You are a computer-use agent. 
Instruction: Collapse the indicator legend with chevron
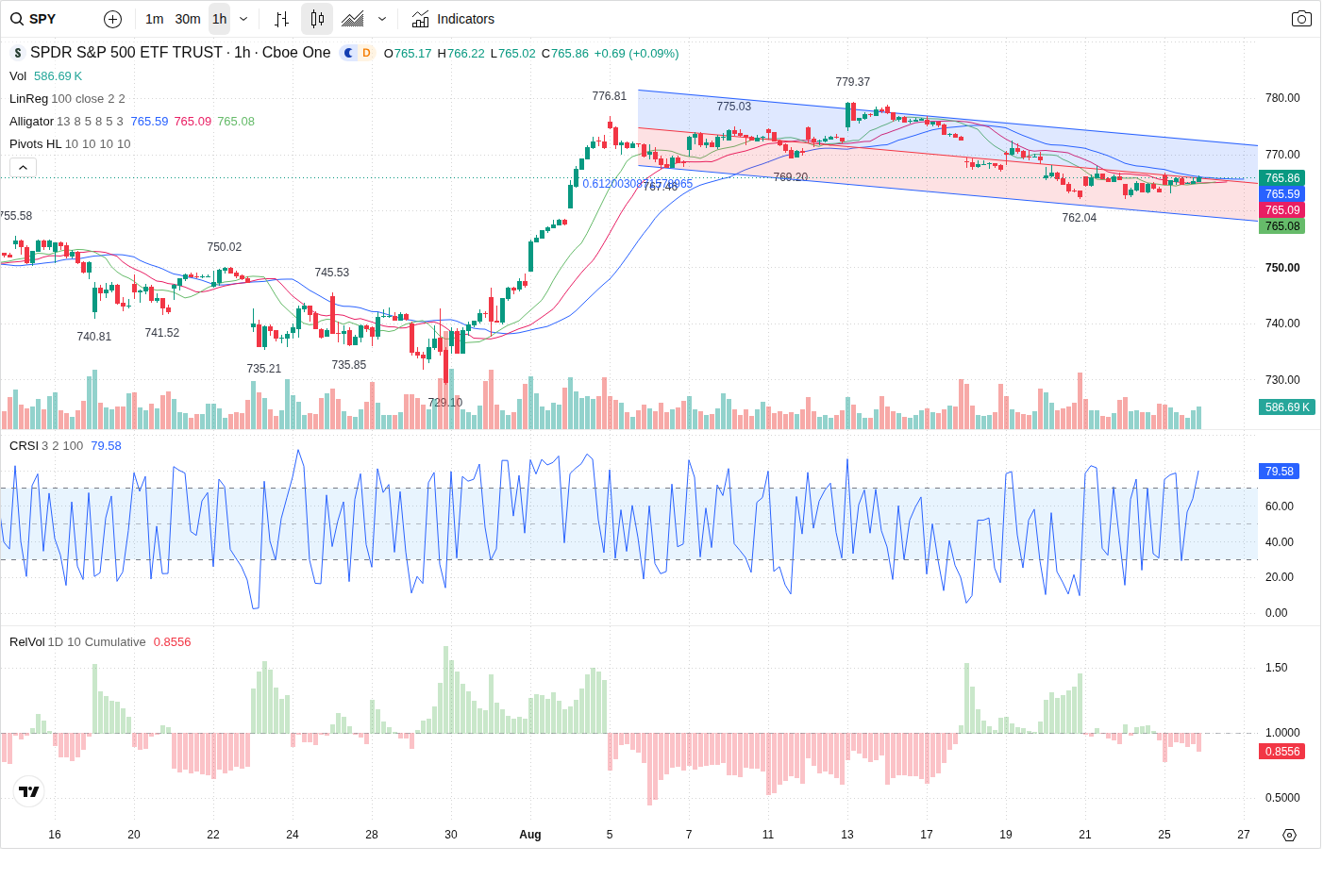pos(23,167)
